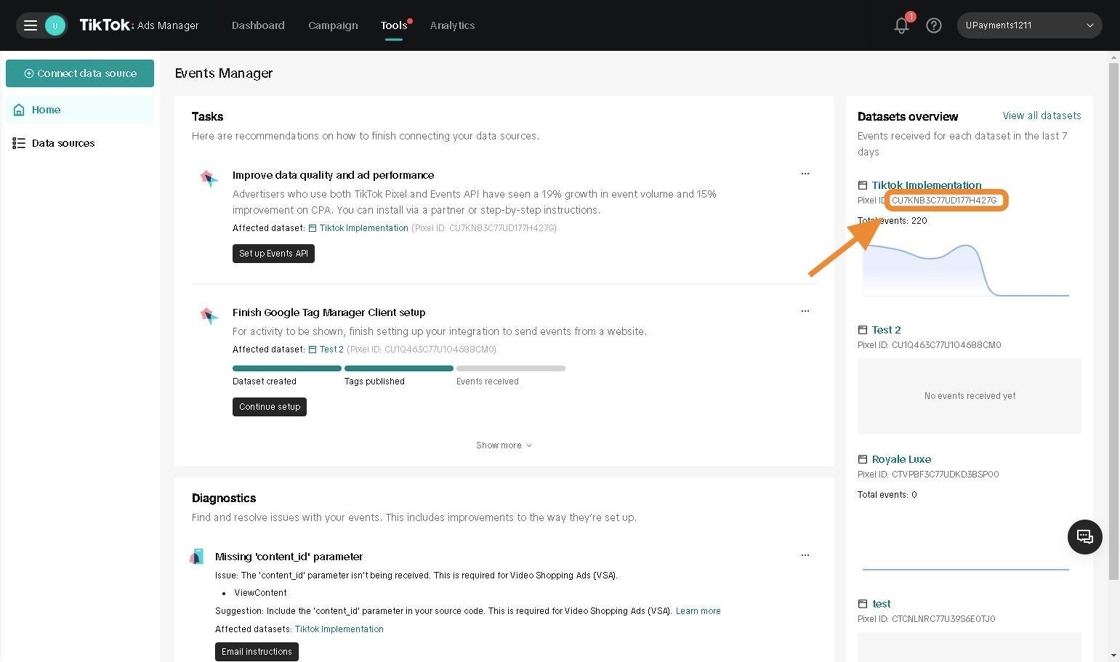Screen dimensions: 1120x662
Task: Open Royale Luxe dataset in overview
Action: pyautogui.click(x=901, y=459)
